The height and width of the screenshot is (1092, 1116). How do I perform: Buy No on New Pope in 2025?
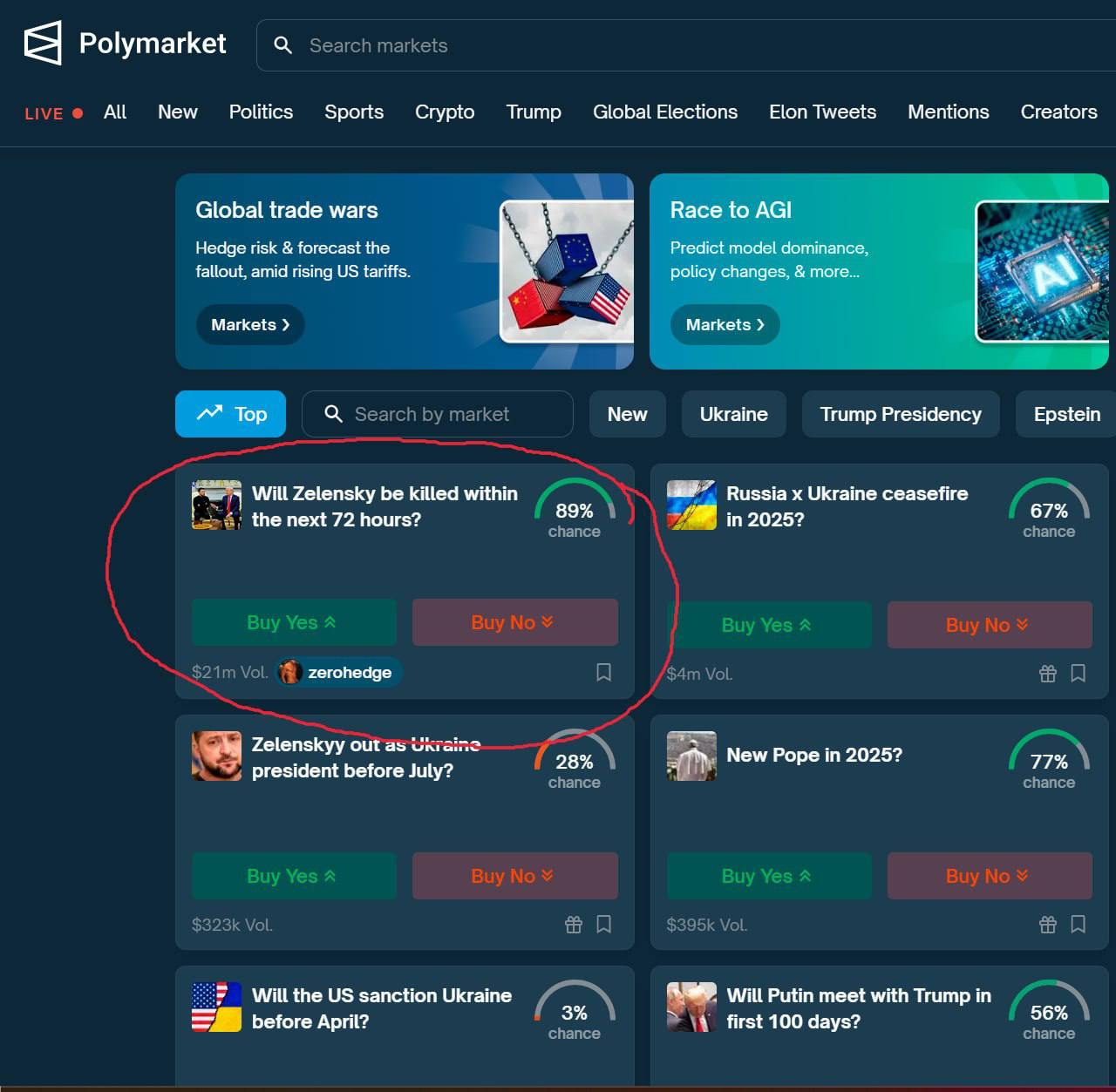coord(990,876)
